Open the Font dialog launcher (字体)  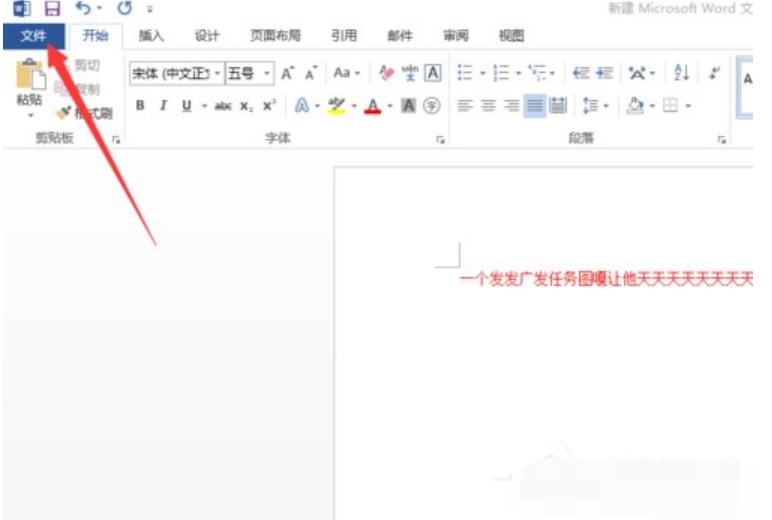coord(440,141)
